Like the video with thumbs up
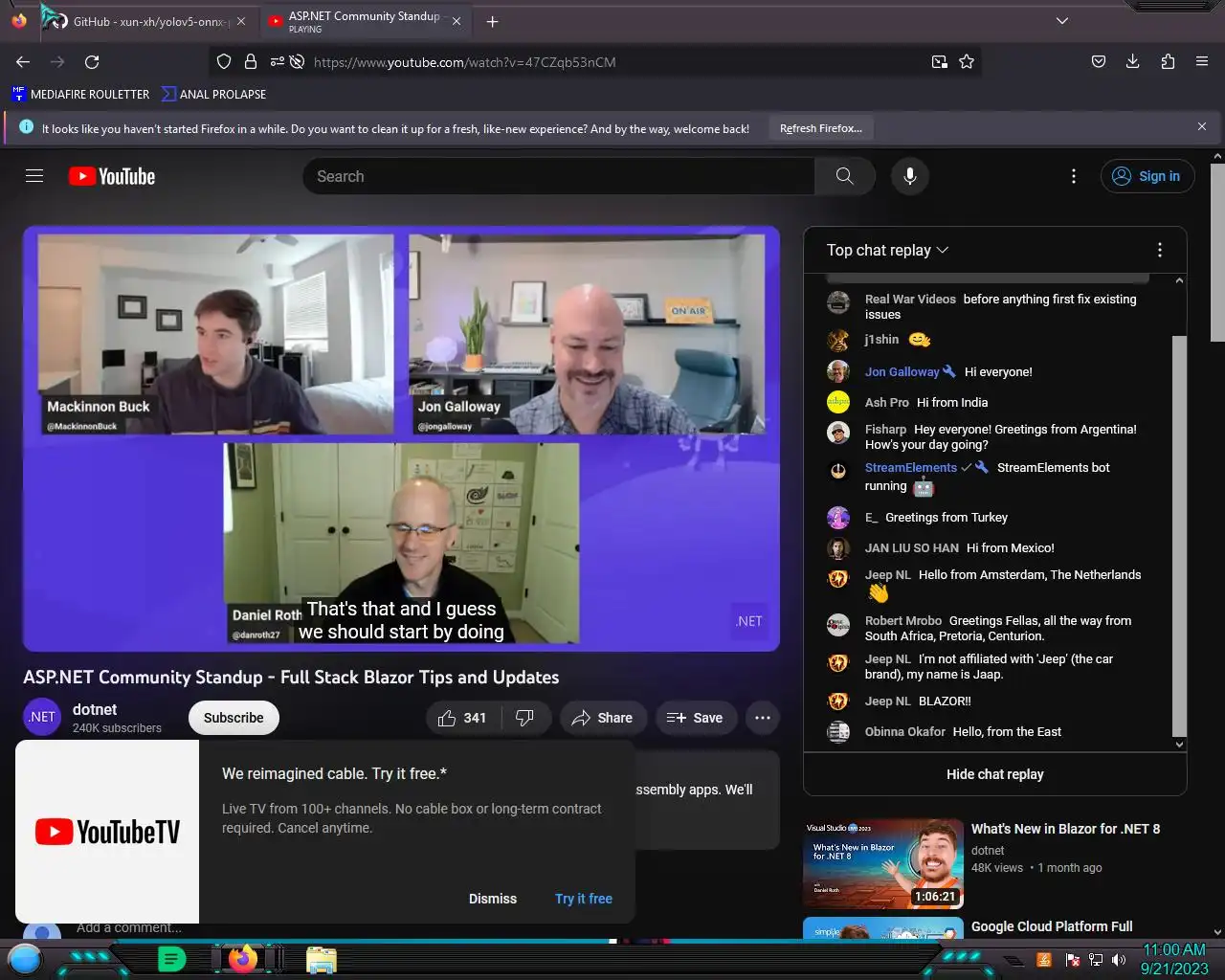The height and width of the screenshot is (980, 1225). pos(462,718)
